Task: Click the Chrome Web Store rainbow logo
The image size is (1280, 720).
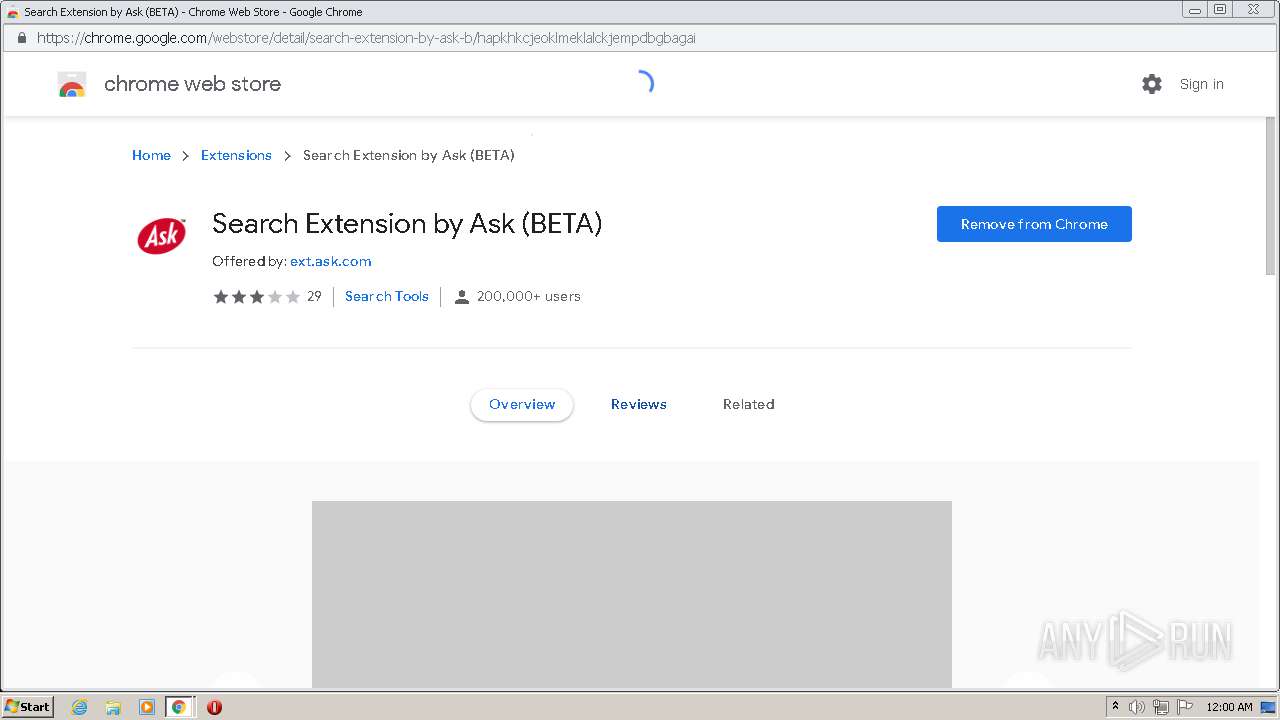Action: [x=72, y=84]
